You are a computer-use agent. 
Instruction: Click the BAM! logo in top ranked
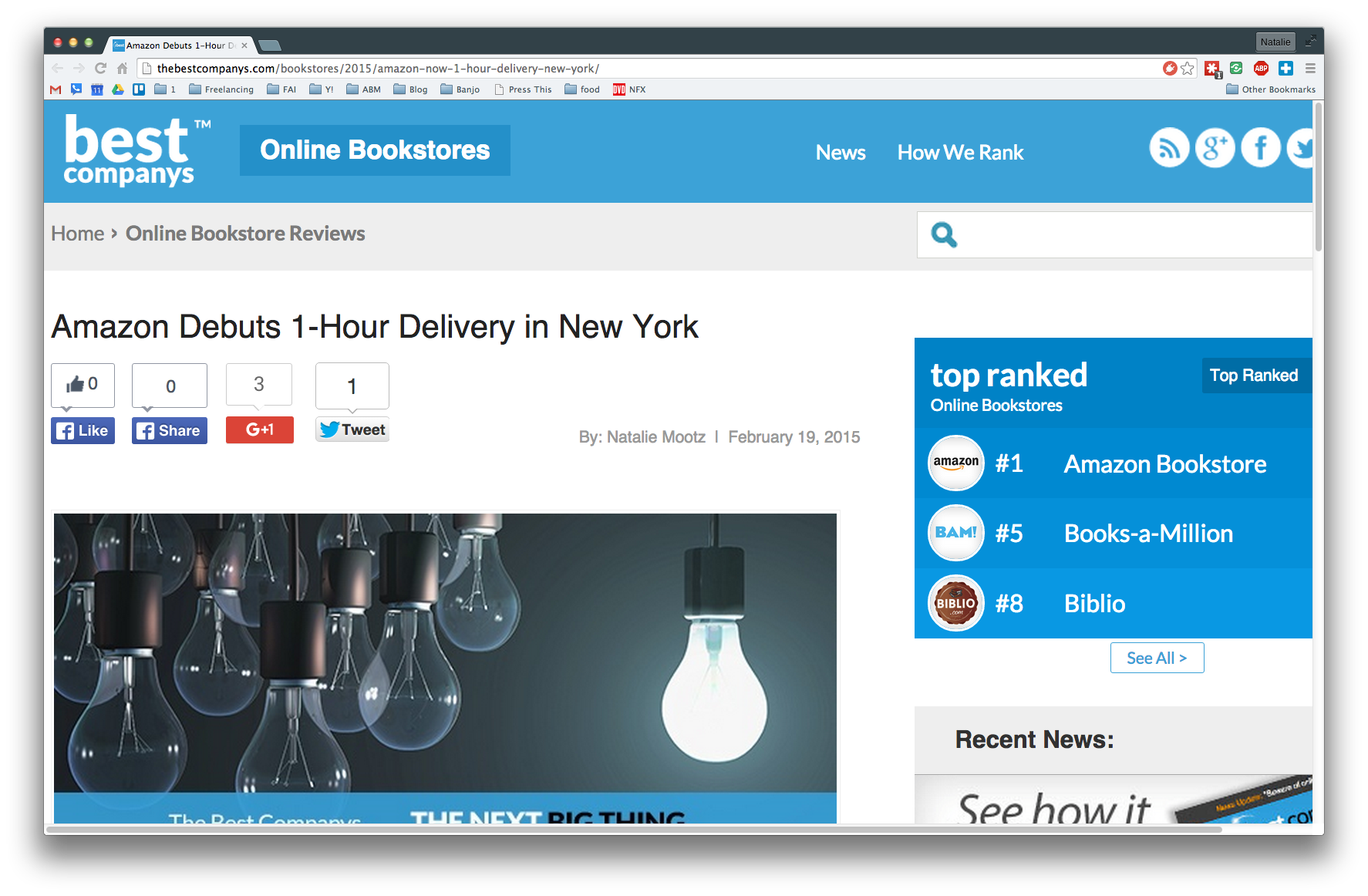click(x=956, y=533)
